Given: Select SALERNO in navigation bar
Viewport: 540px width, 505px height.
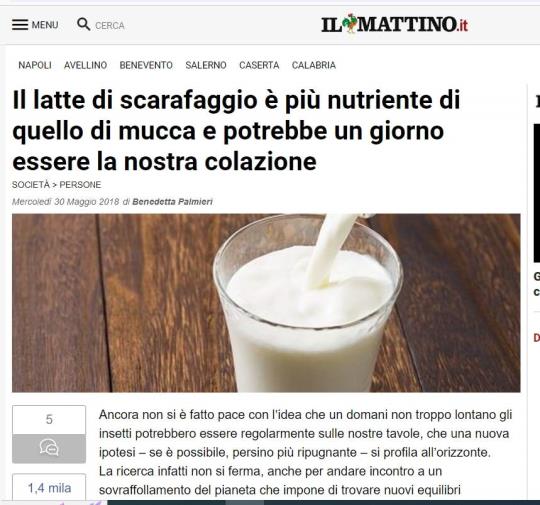Looking at the screenshot, I should click(206, 65).
